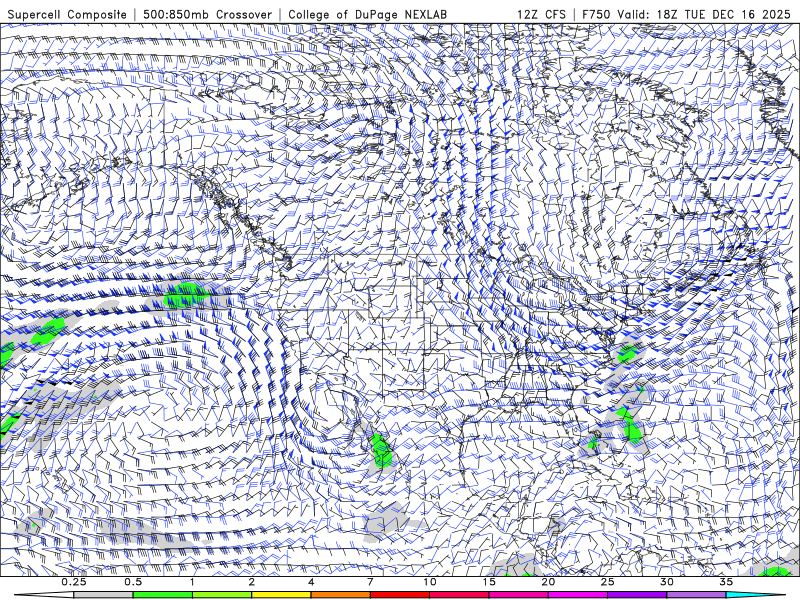
Task: Click the 'Supercell Composite' title text
Action: (67, 15)
